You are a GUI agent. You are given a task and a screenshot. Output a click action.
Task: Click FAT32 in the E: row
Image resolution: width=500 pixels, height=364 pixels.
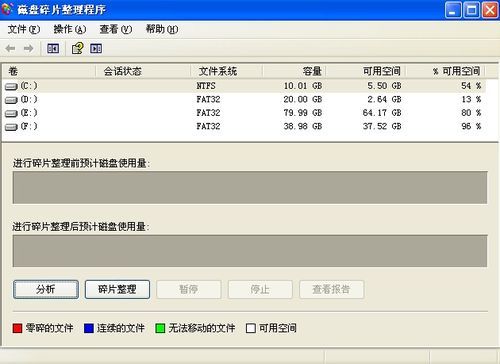coord(208,113)
